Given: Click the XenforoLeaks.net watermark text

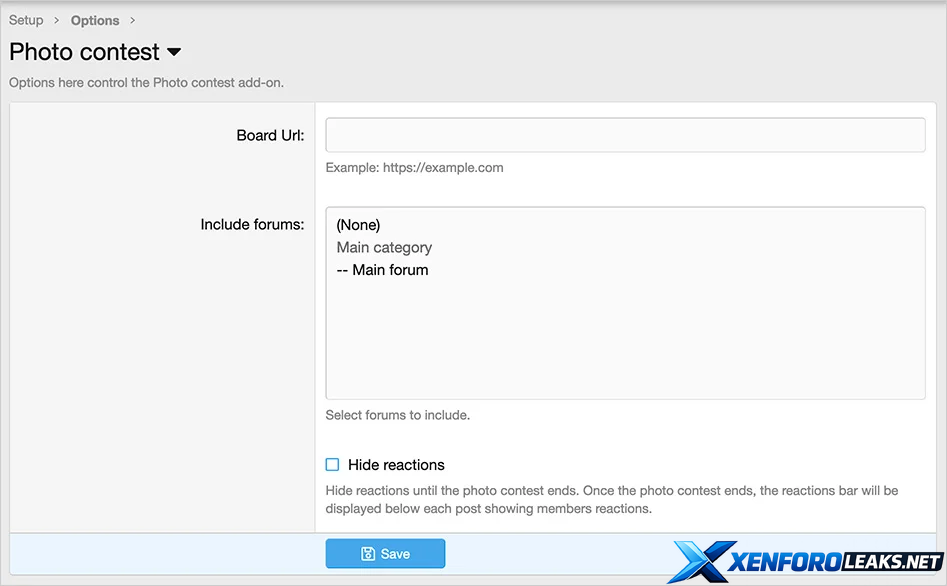Looking at the screenshot, I should [835, 562].
